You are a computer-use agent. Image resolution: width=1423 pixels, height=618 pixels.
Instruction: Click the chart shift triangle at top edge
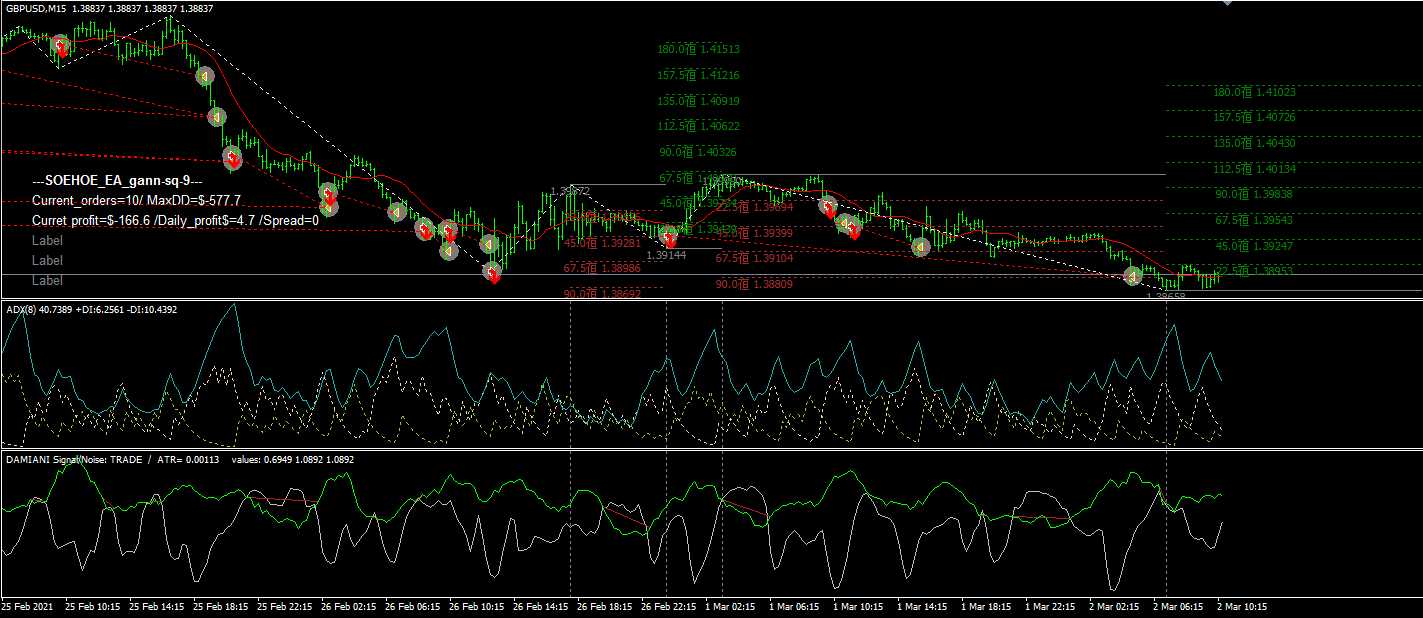tap(1228, 4)
